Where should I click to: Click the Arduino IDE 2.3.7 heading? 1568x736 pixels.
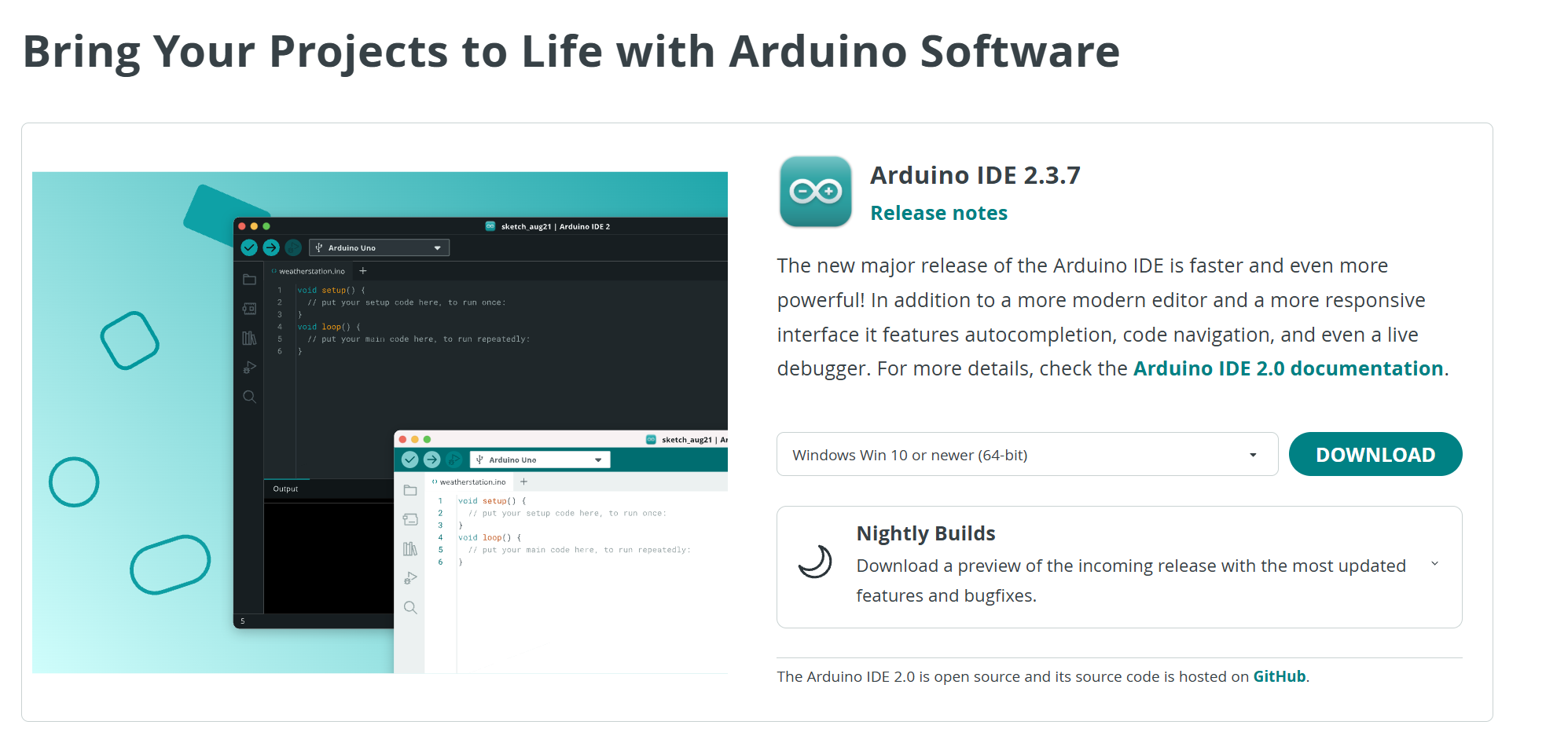coord(975,175)
